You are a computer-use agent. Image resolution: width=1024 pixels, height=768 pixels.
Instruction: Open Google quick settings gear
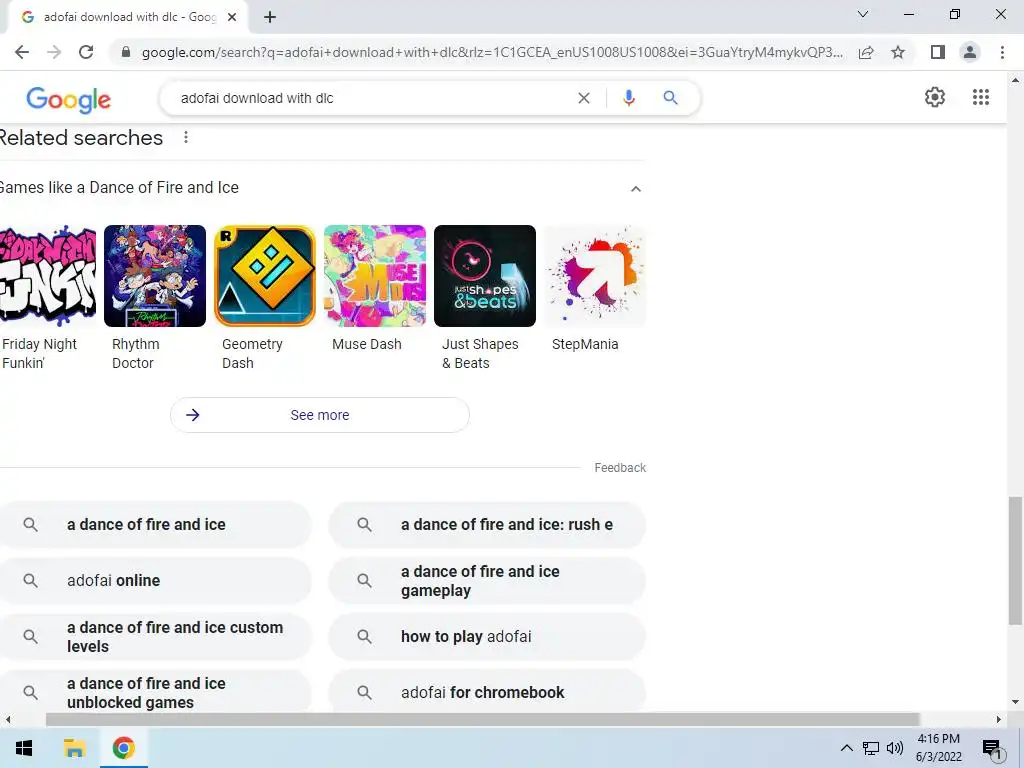(x=935, y=97)
